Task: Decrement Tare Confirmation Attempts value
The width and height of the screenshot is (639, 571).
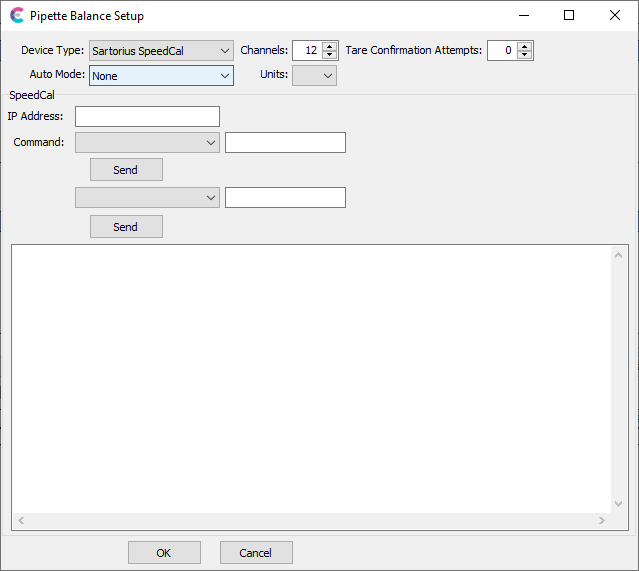Action: (525, 55)
